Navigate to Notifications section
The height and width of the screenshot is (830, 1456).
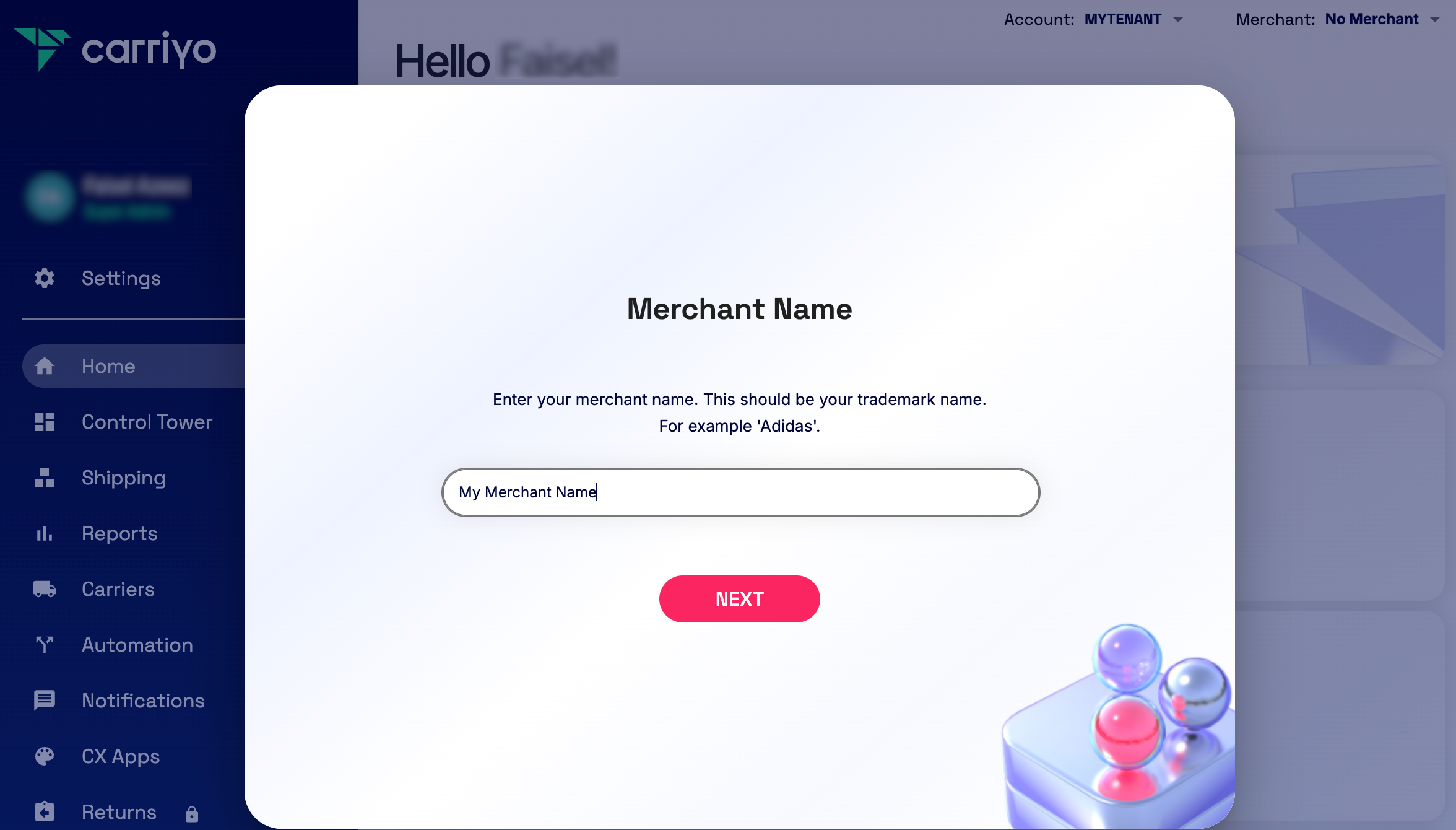(143, 701)
